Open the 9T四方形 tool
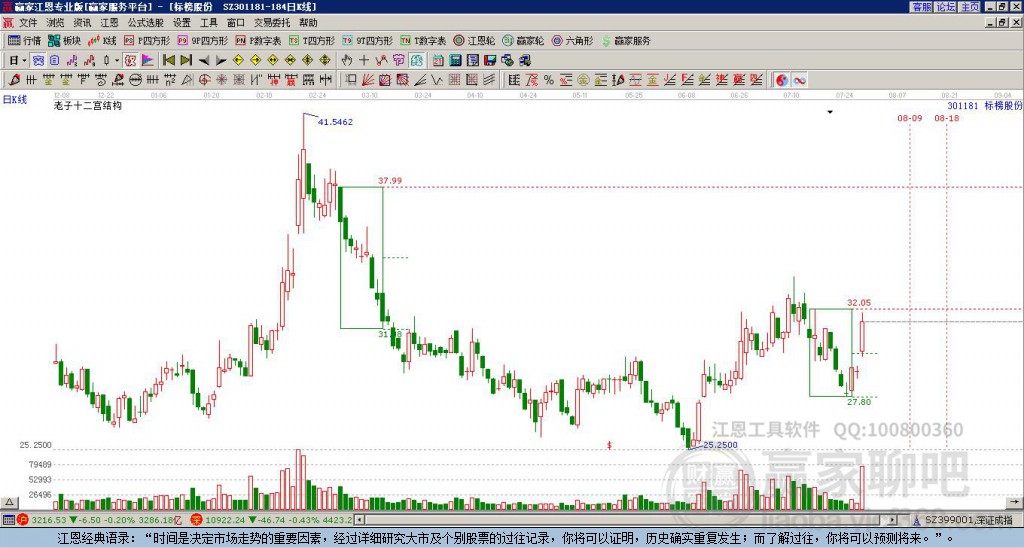Image resolution: width=1024 pixels, height=548 pixels. coord(367,40)
